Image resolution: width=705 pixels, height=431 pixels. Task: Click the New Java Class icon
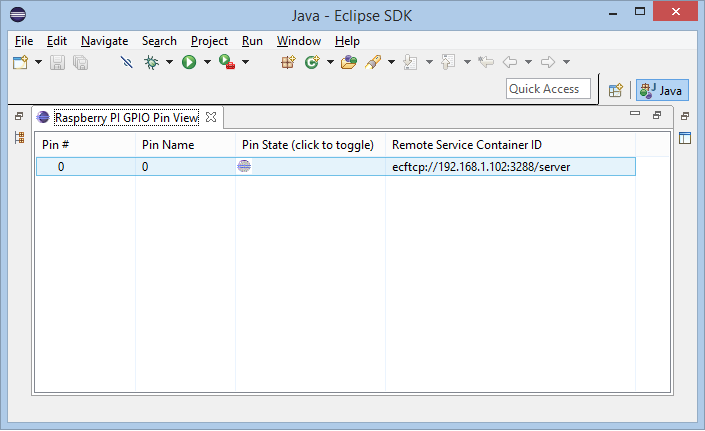click(312, 62)
